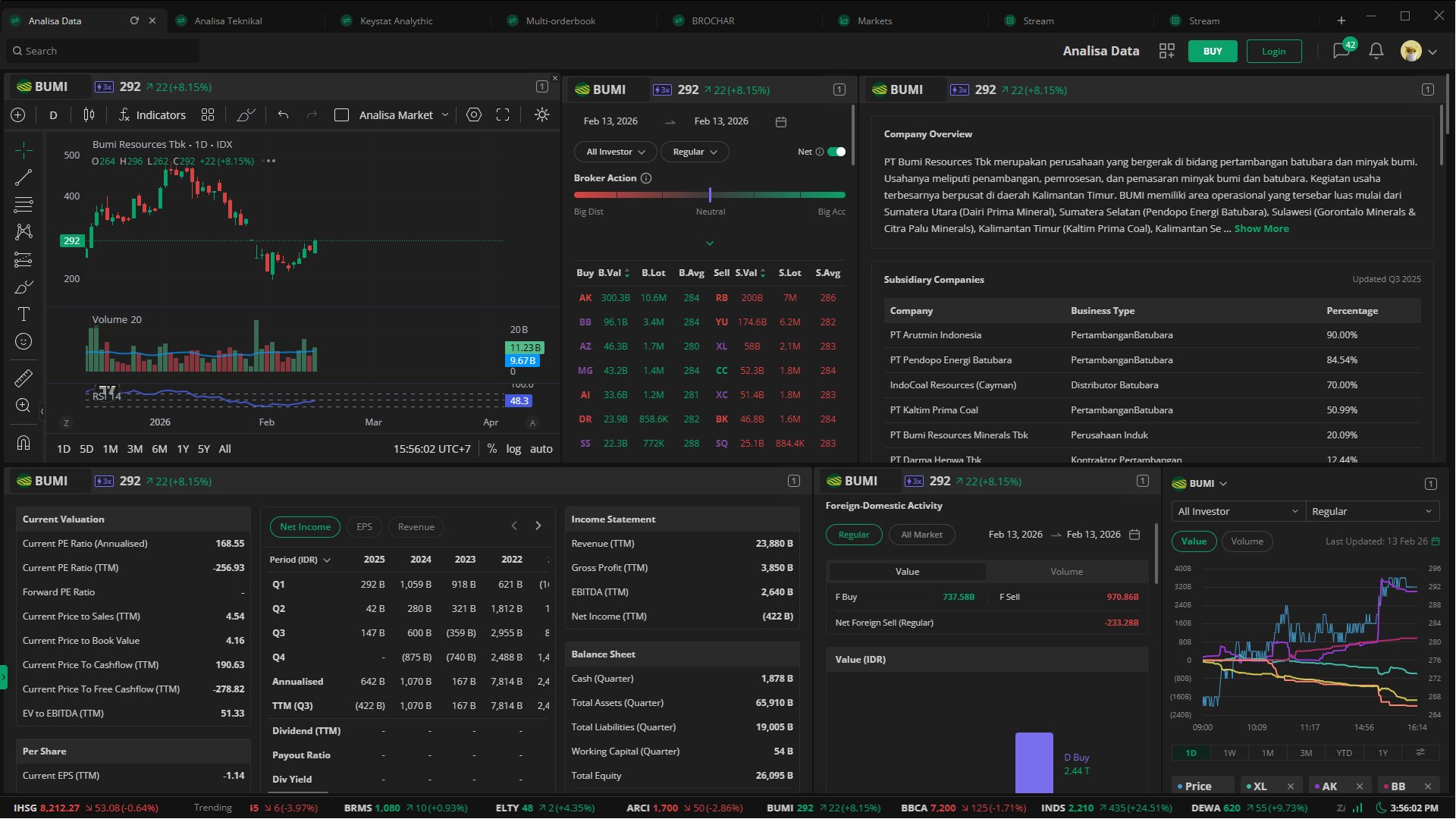1456x819 pixels.
Task: Click Show More in Company Overview
Action: coord(1260,228)
